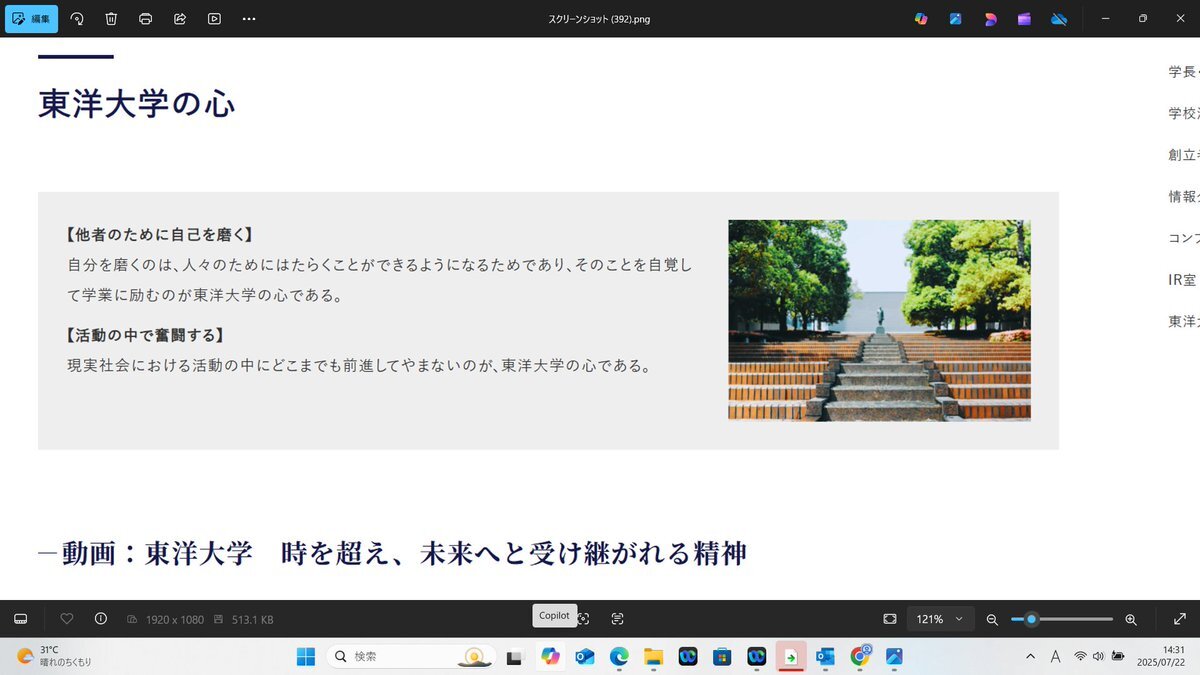Expand the hidden system tray icons chevron
This screenshot has width=1200, height=675.
1030,656
